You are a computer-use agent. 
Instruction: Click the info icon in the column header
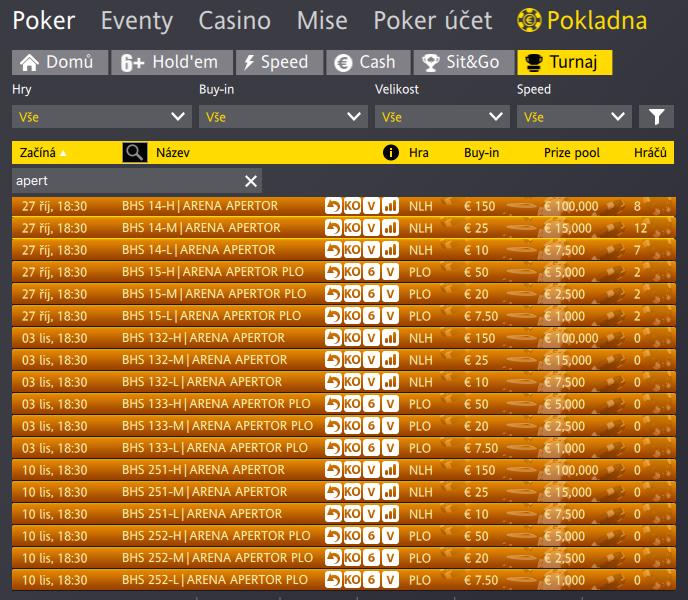391,153
